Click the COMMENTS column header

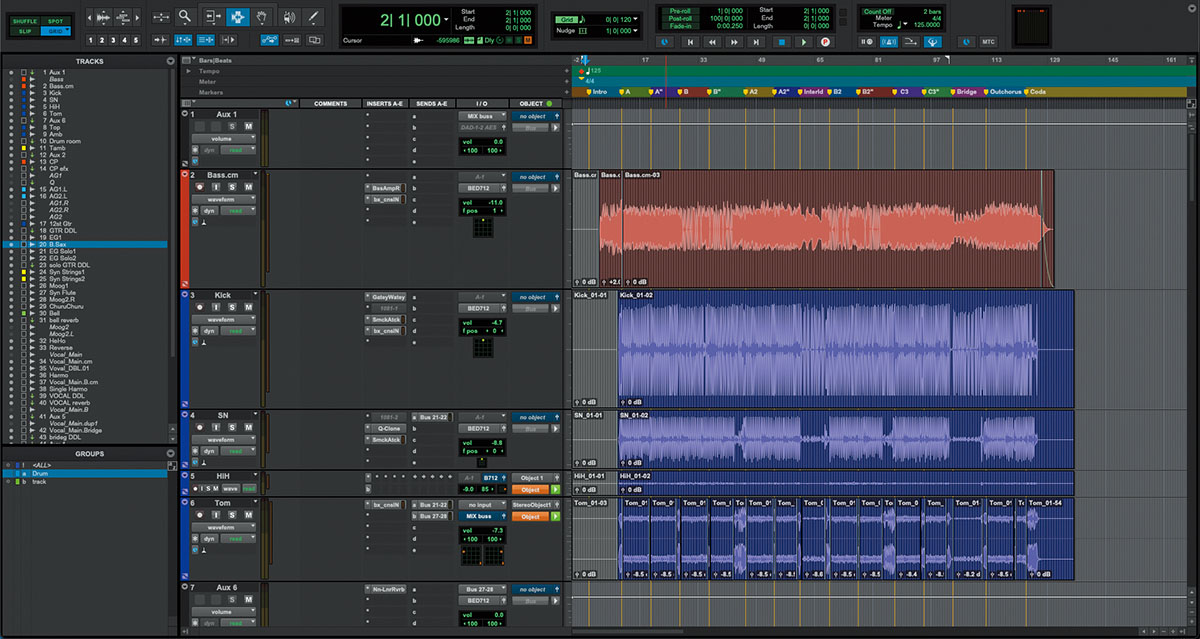(x=330, y=103)
